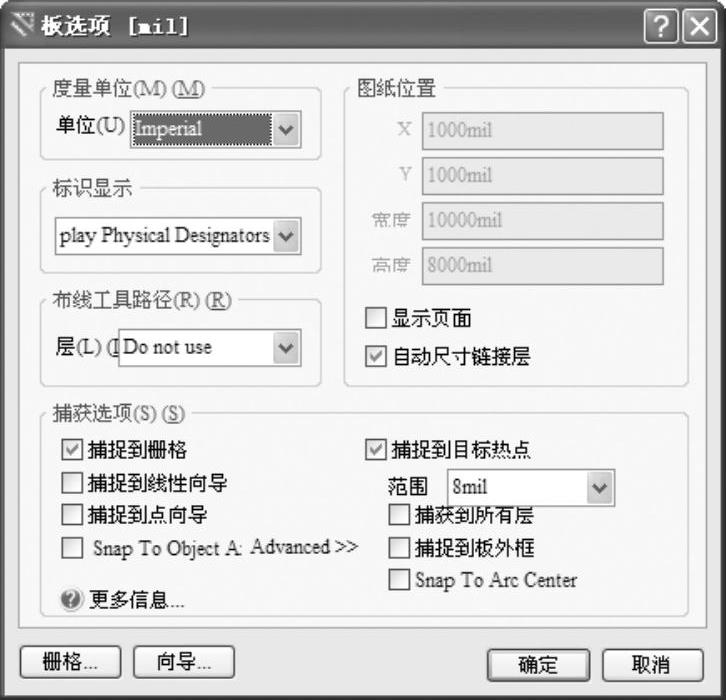Click the 向导... button

tap(184, 662)
